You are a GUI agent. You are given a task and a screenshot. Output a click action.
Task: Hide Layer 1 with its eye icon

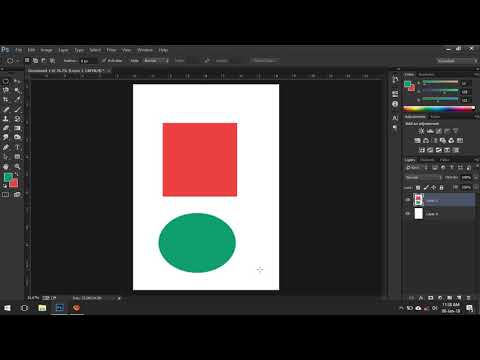coord(408,200)
